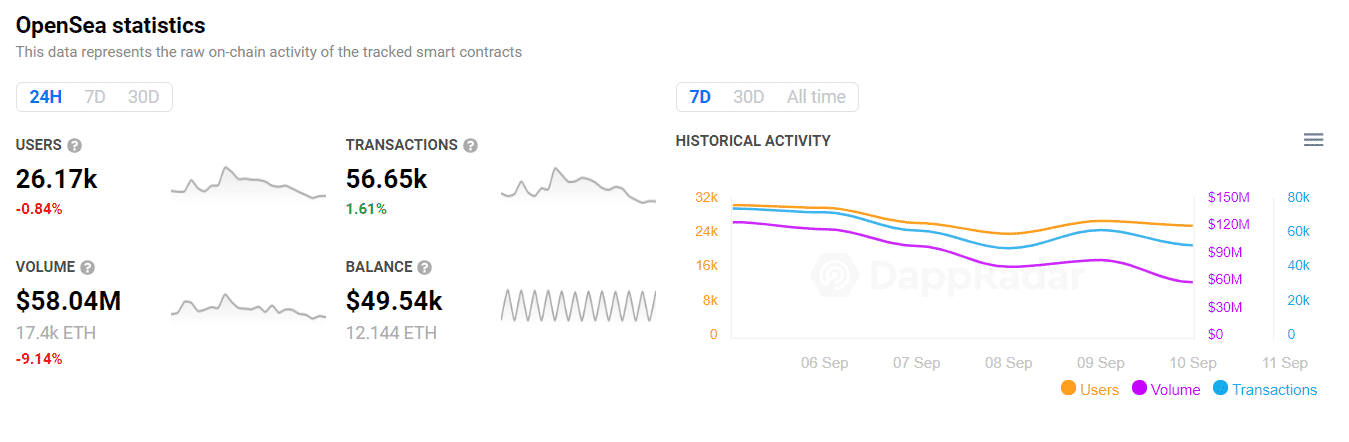Switch historical activity to 30D

click(749, 97)
